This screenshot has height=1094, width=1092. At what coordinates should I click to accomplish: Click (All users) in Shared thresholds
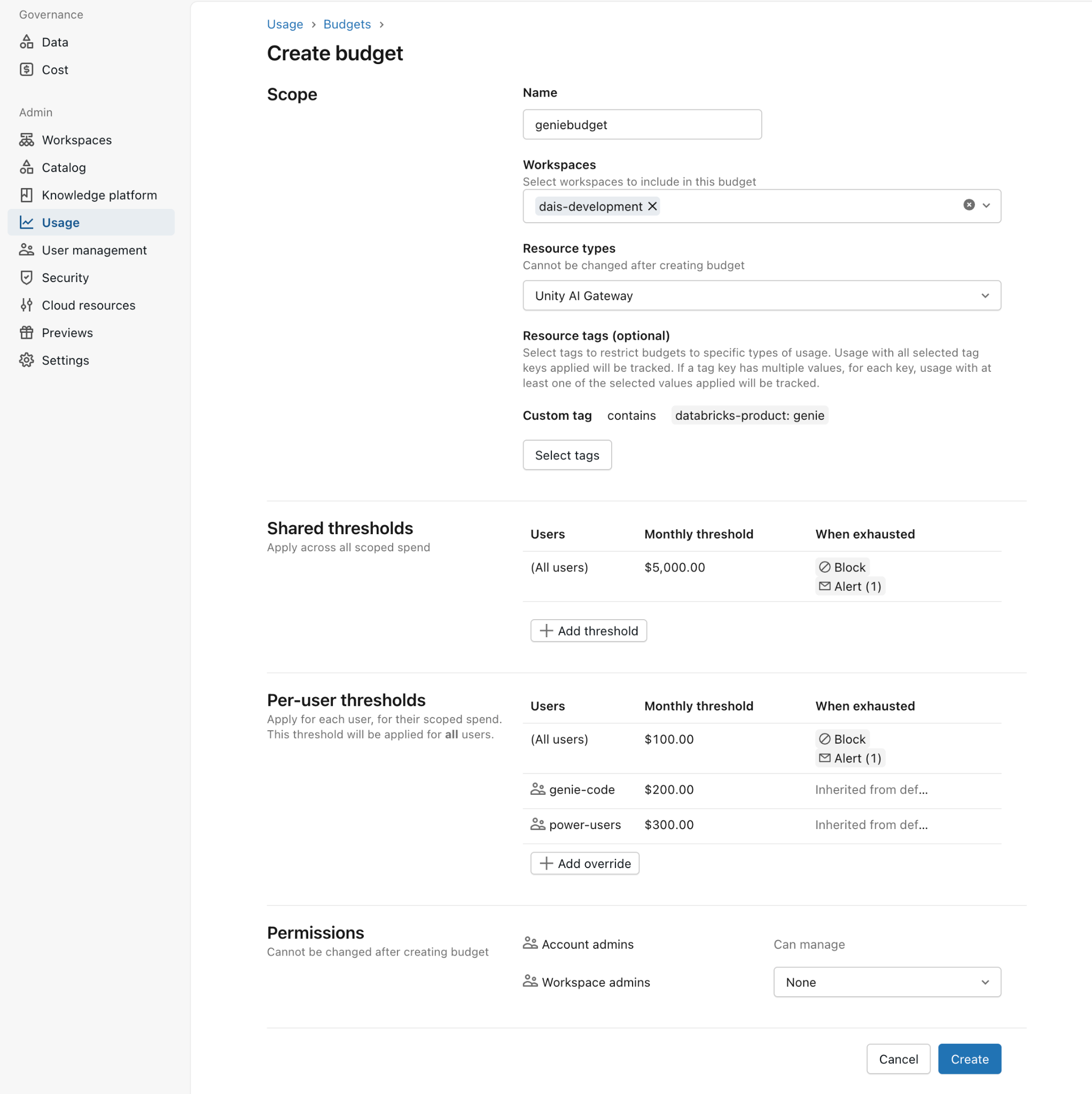coord(559,567)
